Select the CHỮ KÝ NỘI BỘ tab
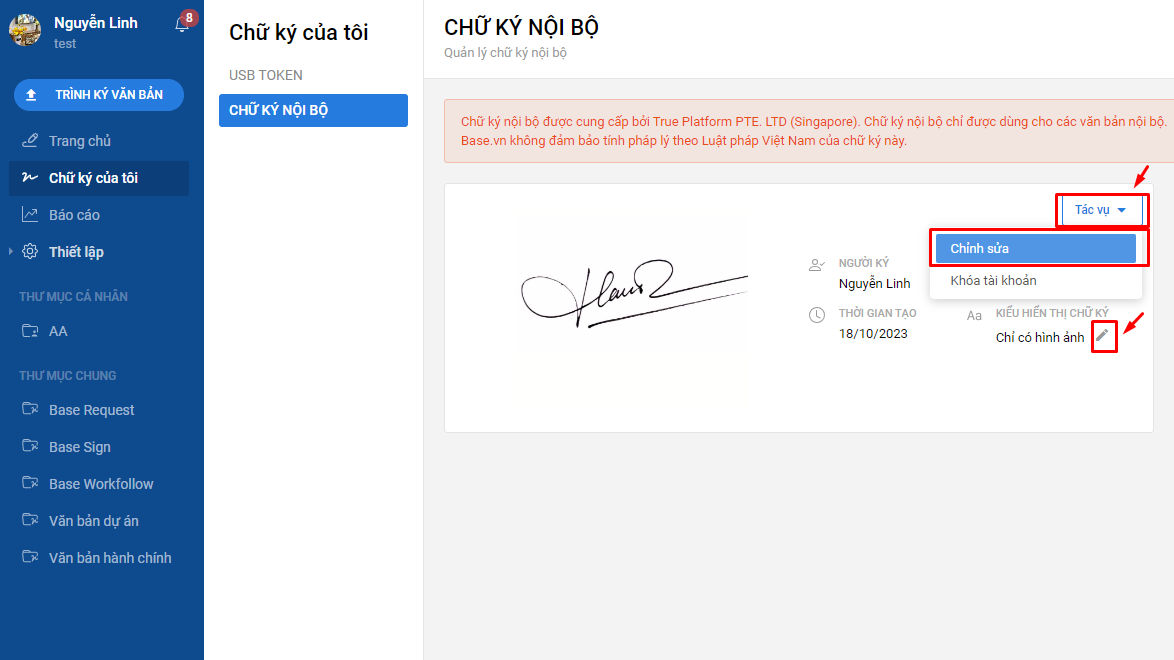 (x=313, y=110)
